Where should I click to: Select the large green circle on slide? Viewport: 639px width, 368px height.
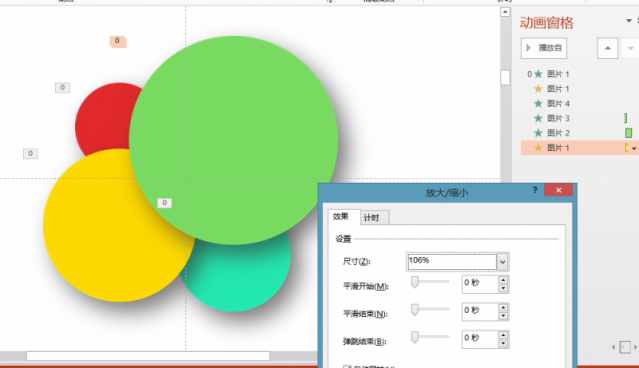[234, 140]
